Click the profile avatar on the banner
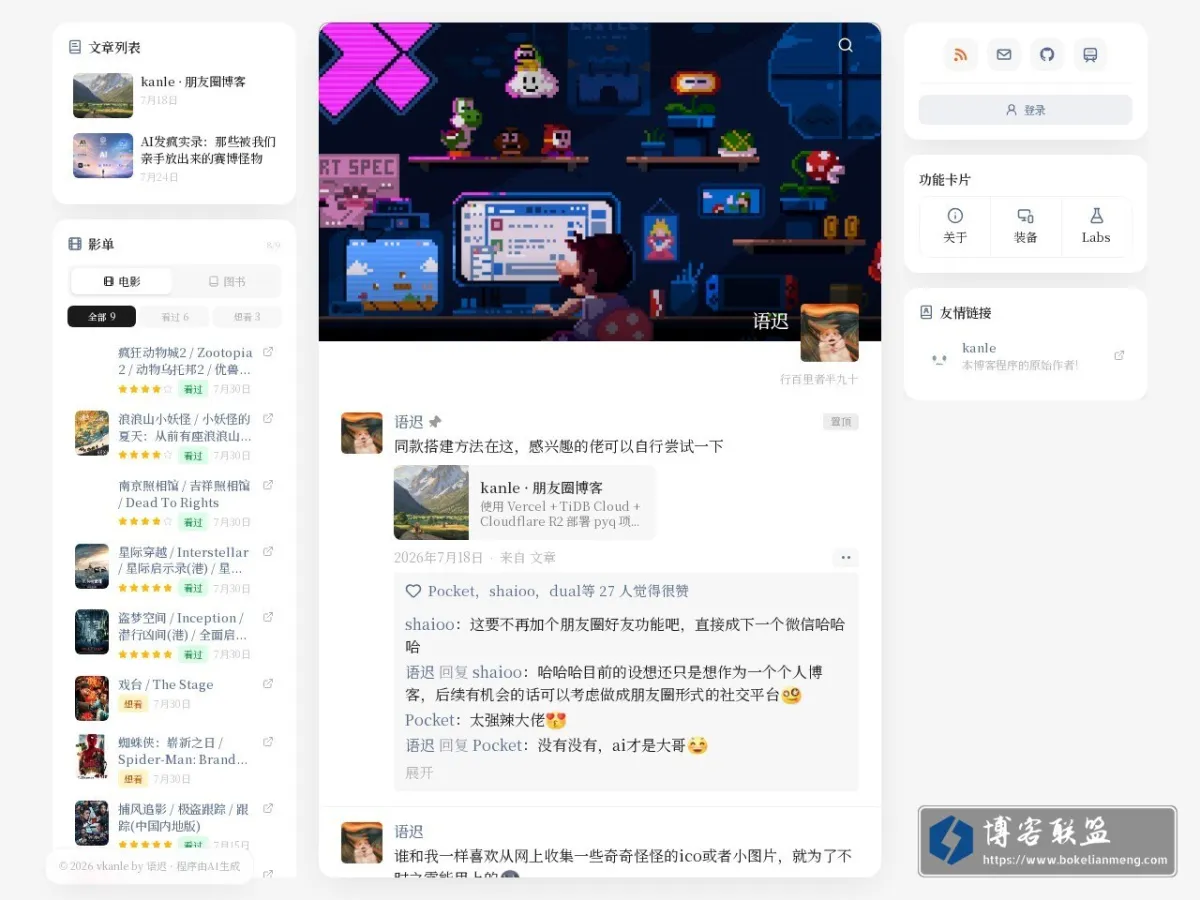The image size is (1200, 900). click(x=830, y=333)
